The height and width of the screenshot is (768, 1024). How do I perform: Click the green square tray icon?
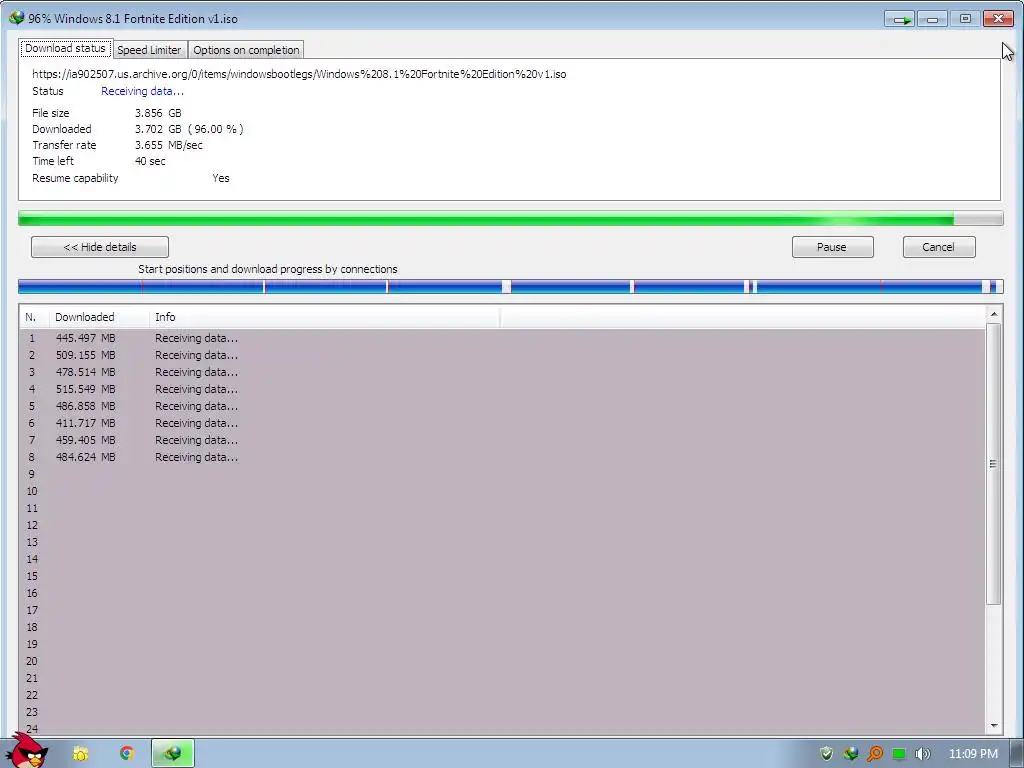(899, 754)
